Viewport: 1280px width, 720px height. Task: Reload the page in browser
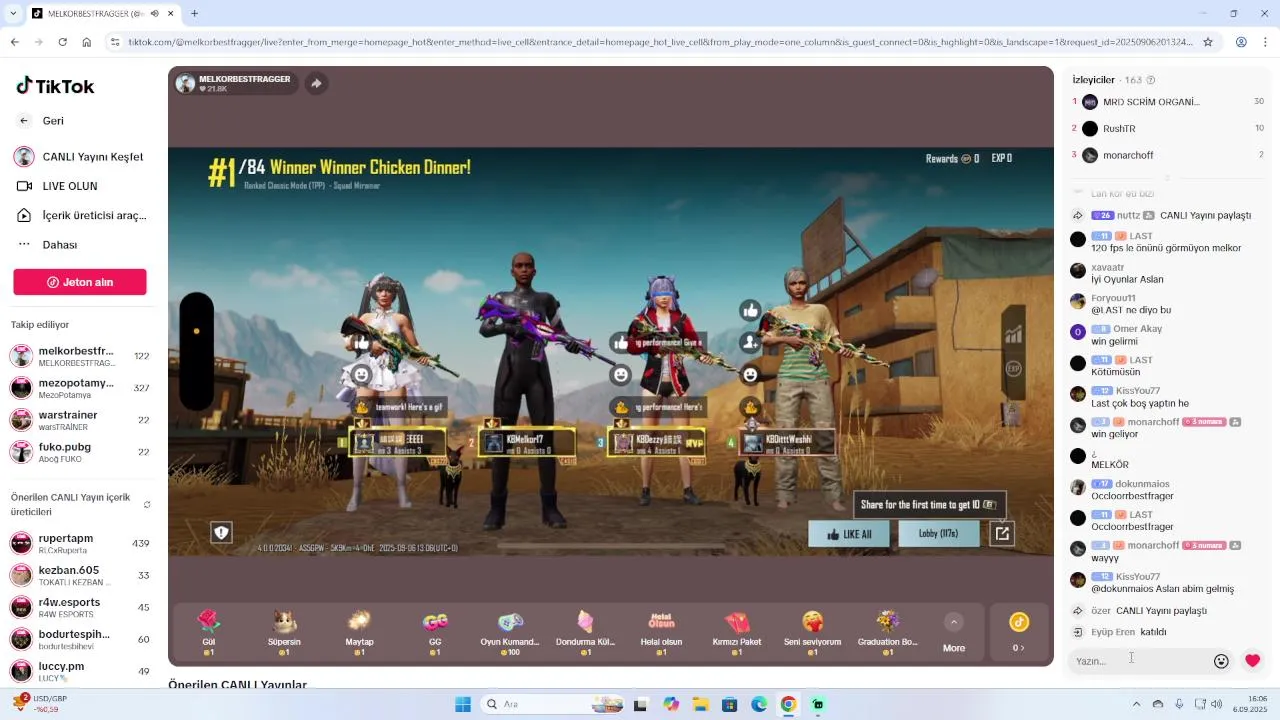pos(62,42)
